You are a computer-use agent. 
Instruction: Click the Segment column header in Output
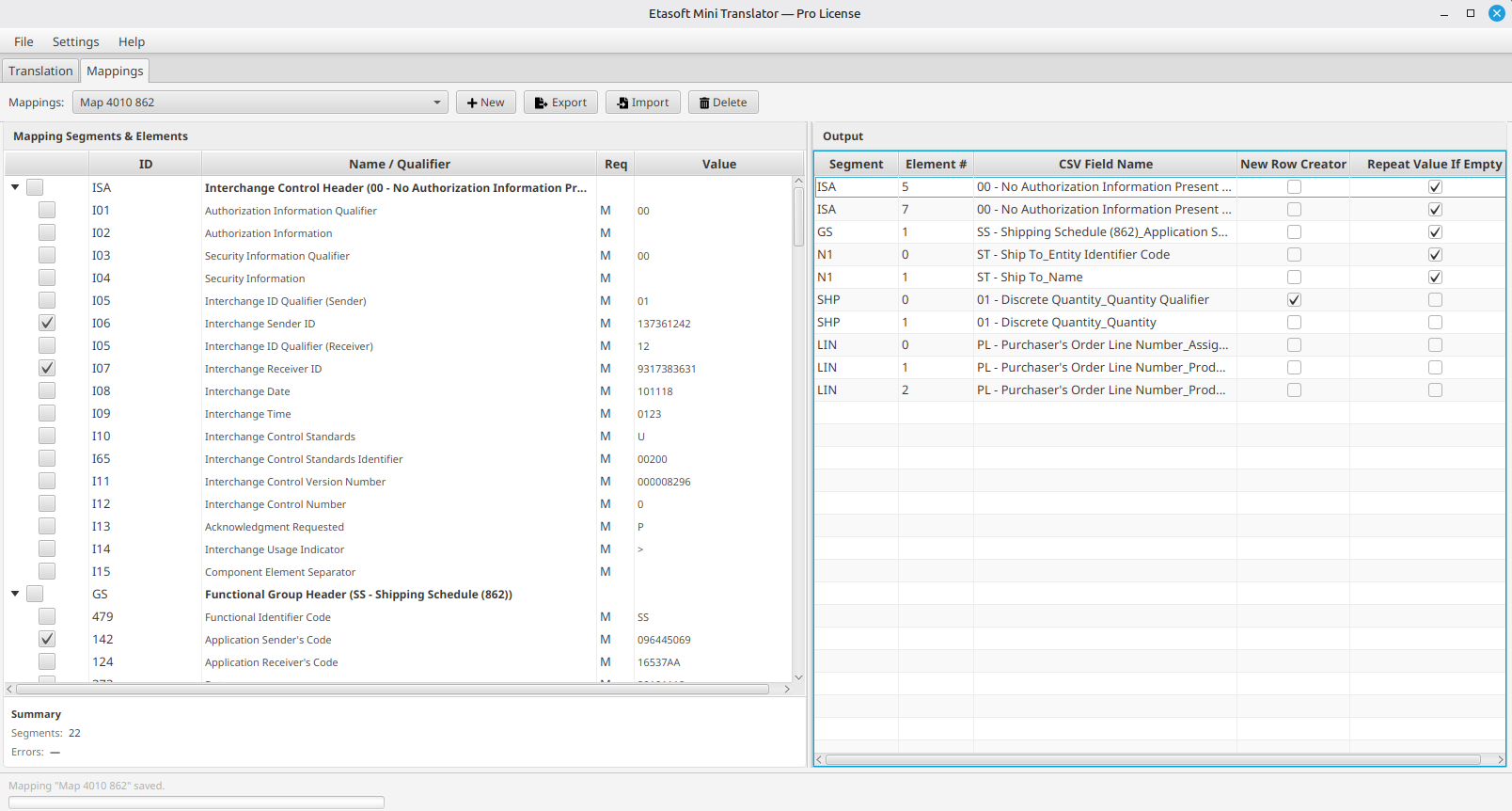click(856, 164)
